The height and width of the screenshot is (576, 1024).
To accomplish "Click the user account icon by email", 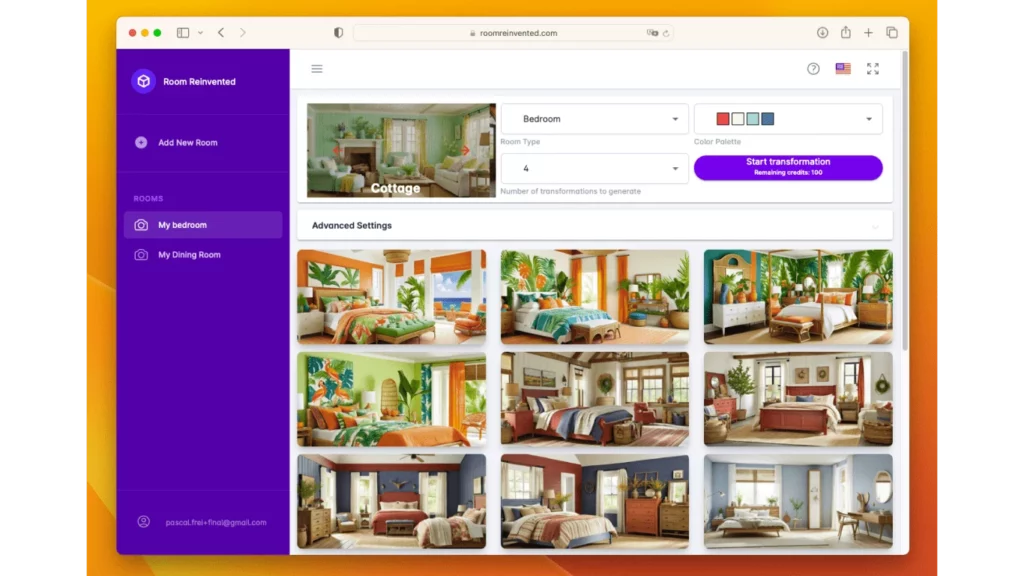I will [x=143, y=522].
